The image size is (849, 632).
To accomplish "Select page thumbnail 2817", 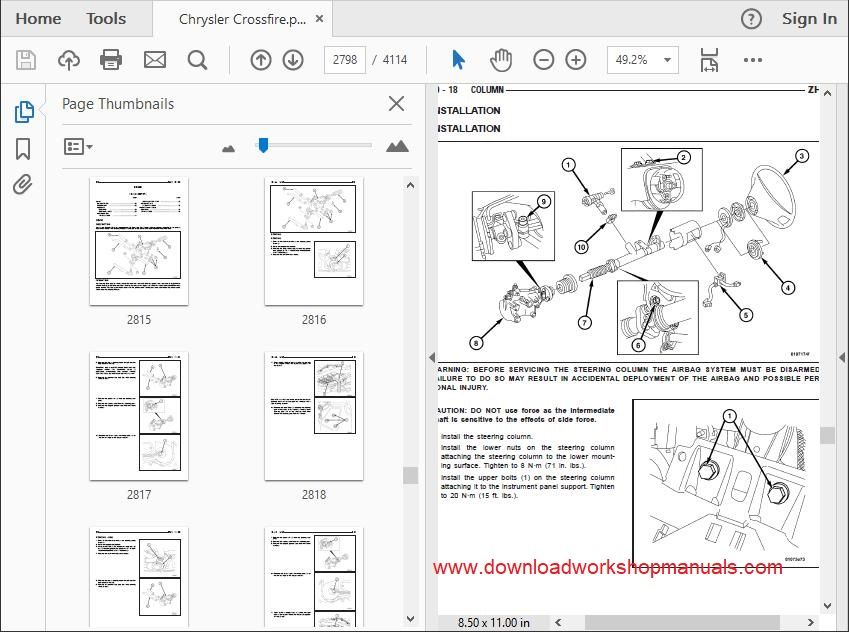I will 139,416.
